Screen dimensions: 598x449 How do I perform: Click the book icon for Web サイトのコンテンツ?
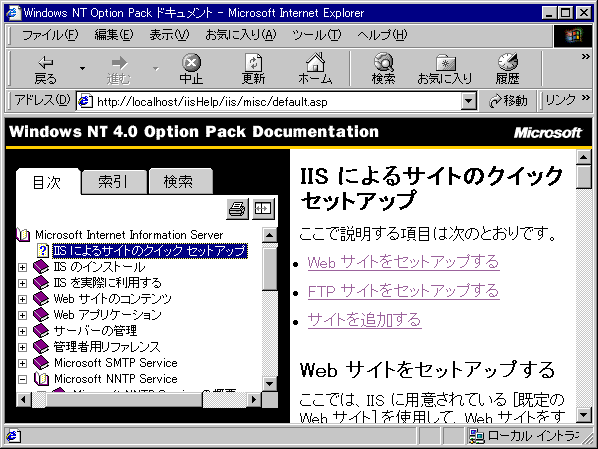coord(41,299)
